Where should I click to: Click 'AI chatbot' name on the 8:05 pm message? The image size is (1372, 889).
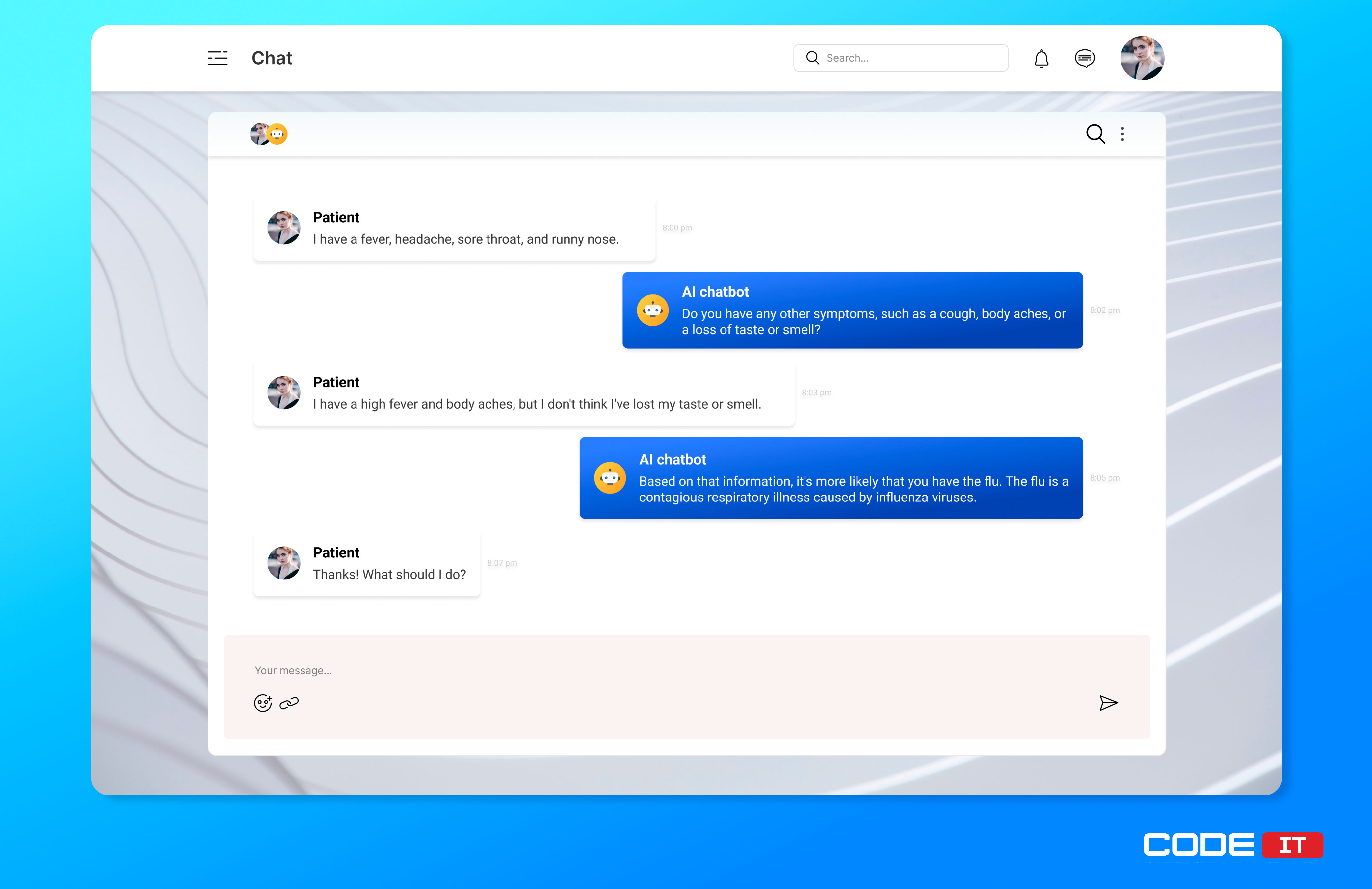[x=672, y=460]
